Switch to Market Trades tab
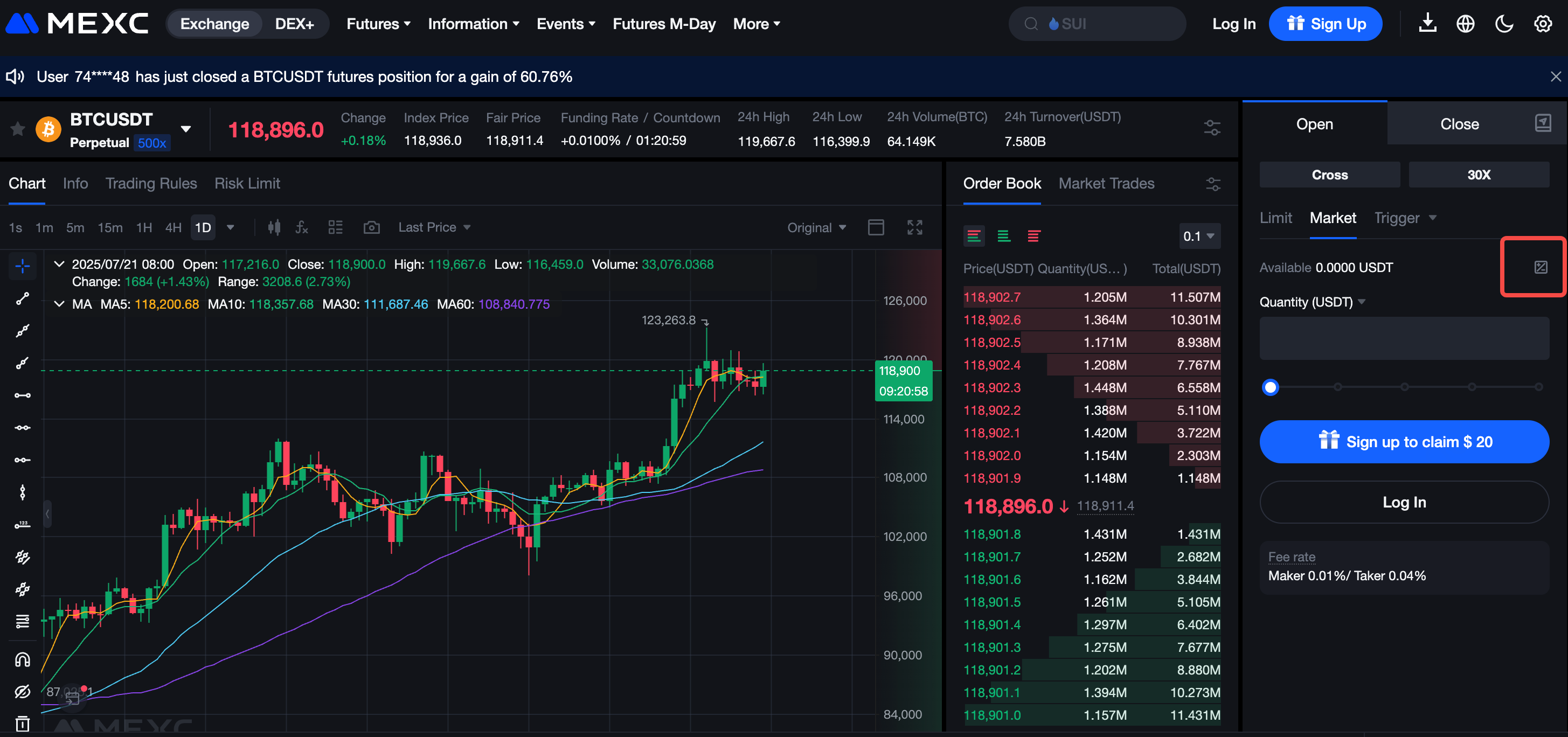Image resolution: width=1568 pixels, height=737 pixels. pos(1106,183)
